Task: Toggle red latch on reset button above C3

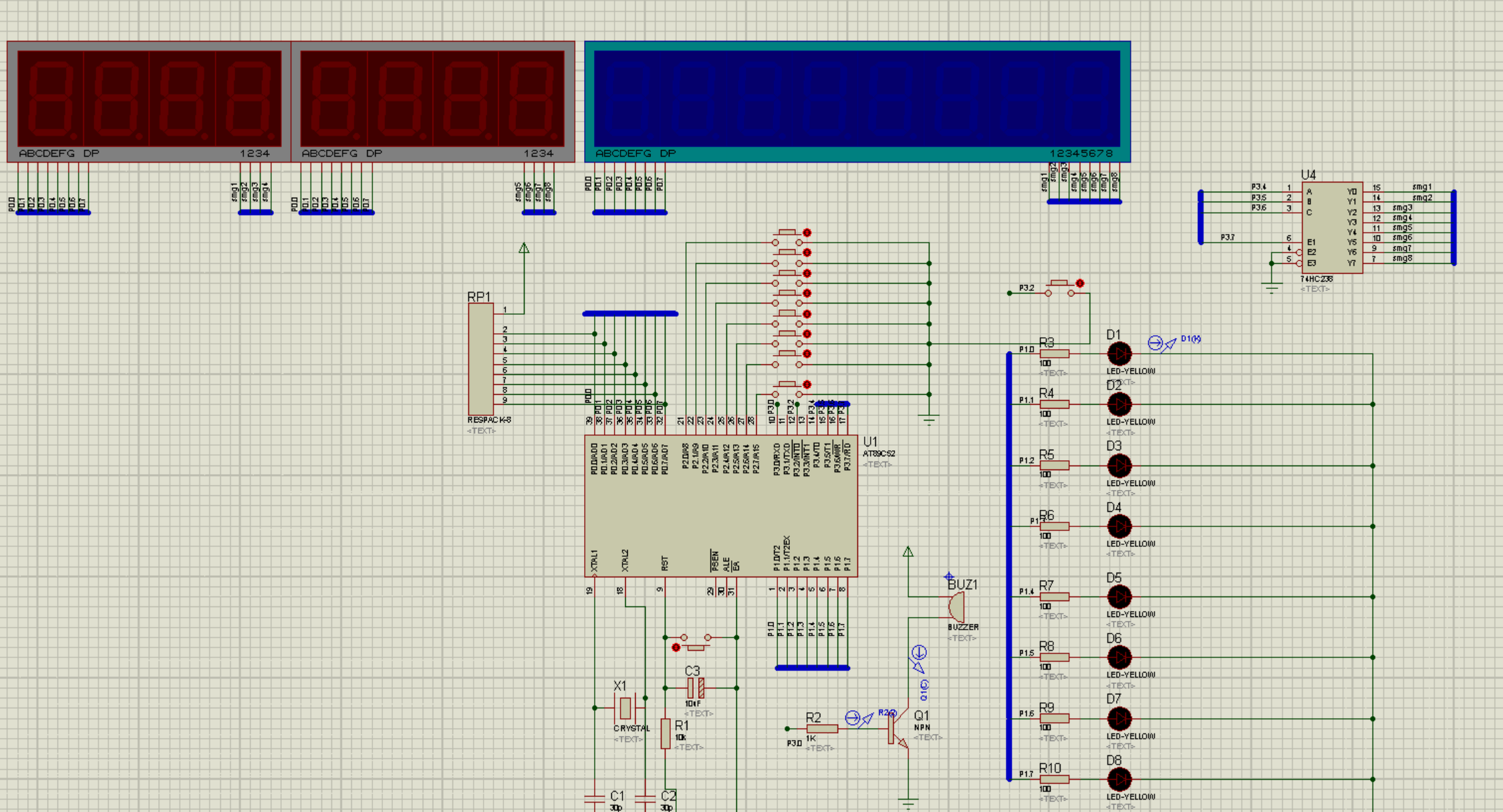Action: pyautogui.click(x=675, y=647)
